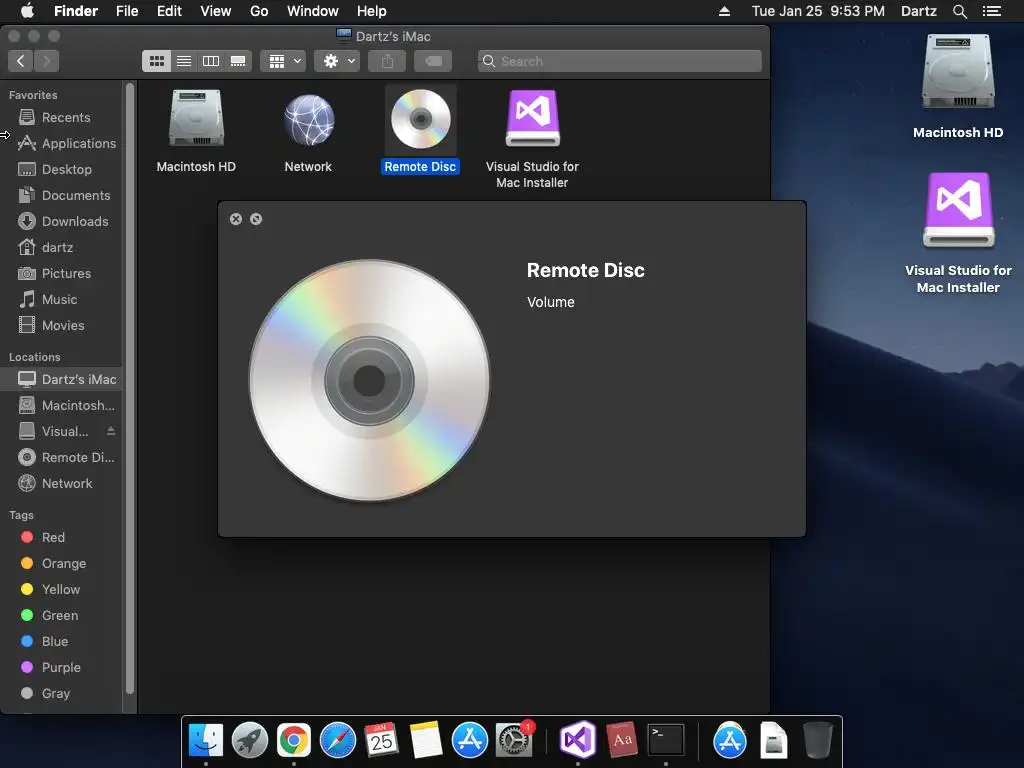
Task: Open Music in the sidebar
Action: (x=61, y=300)
